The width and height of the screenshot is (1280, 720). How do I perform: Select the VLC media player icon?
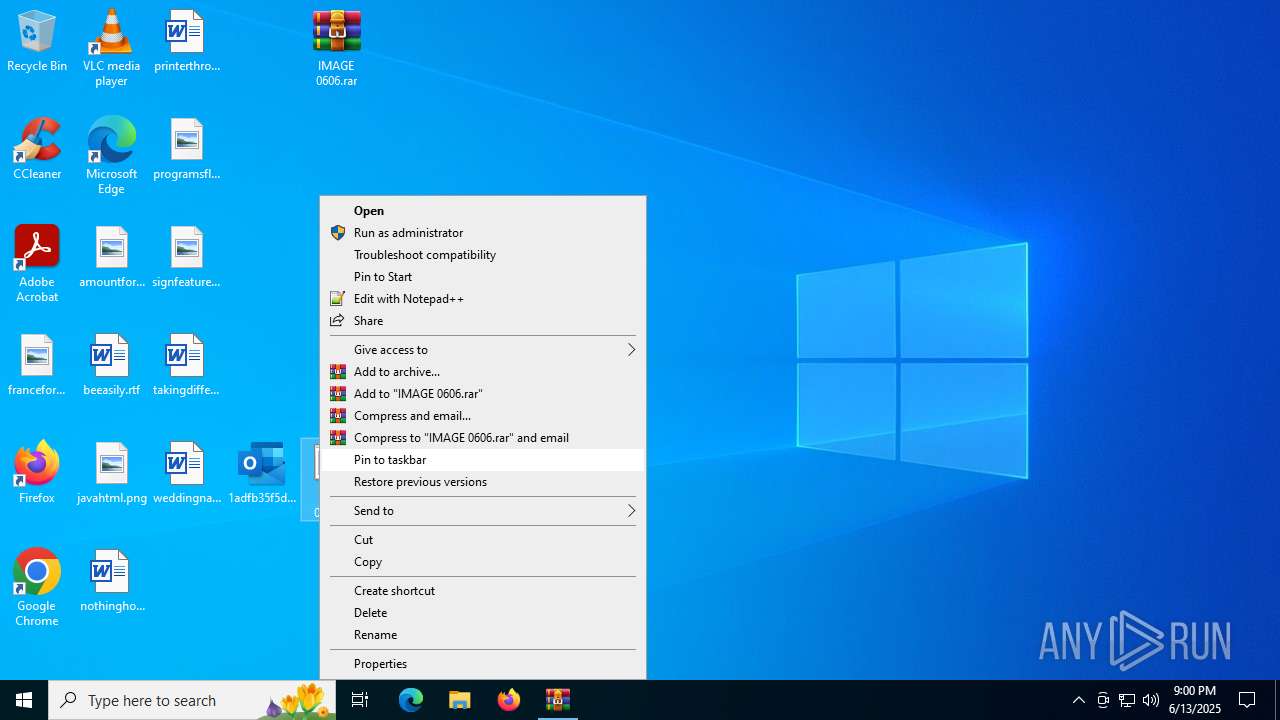coord(111,48)
